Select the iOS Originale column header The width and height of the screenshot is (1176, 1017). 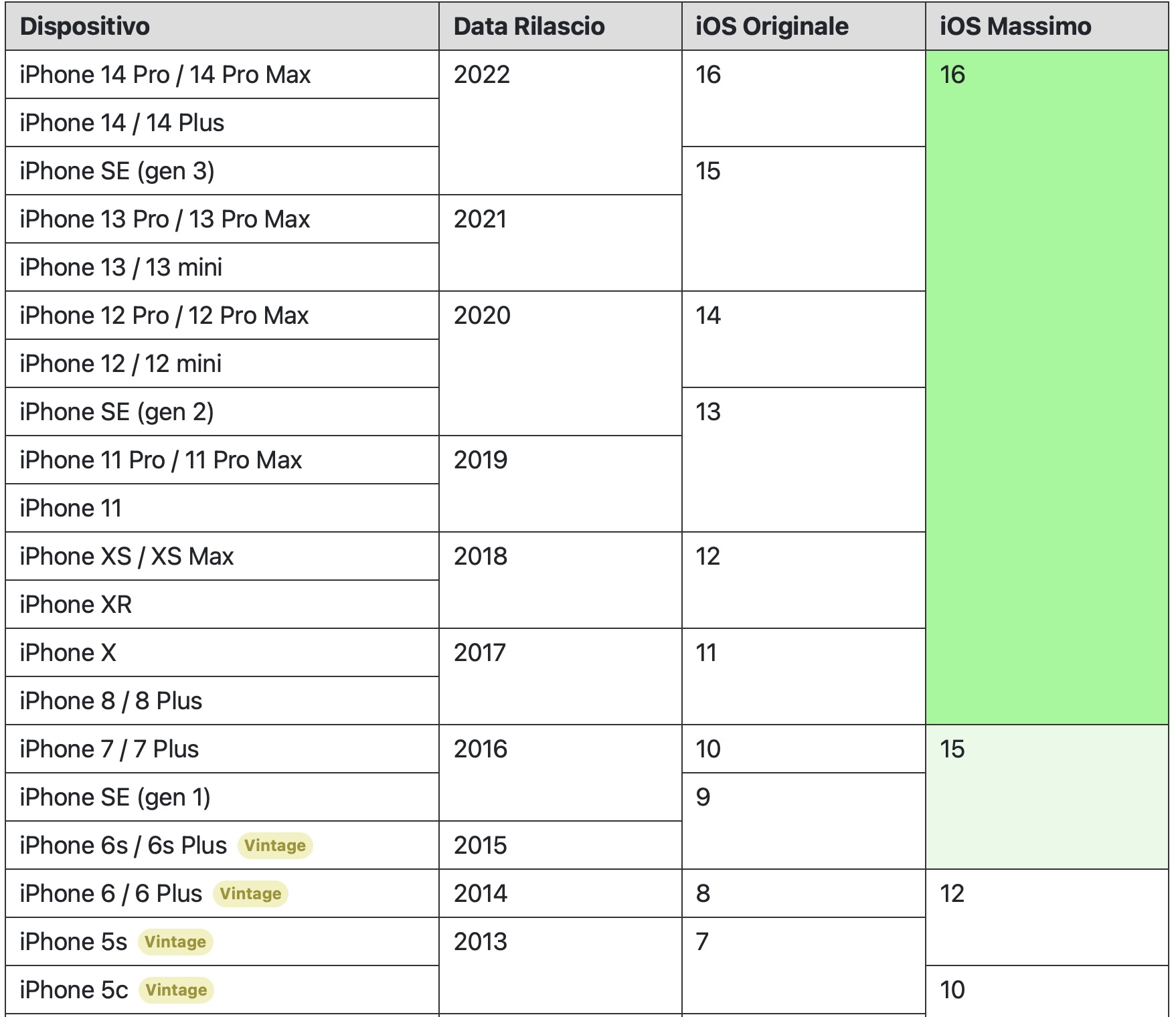[x=772, y=27]
